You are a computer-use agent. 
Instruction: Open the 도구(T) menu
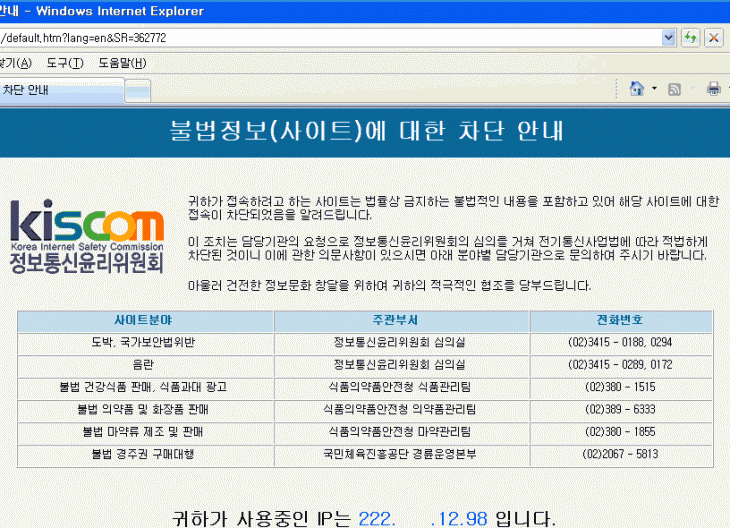(x=64, y=63)
